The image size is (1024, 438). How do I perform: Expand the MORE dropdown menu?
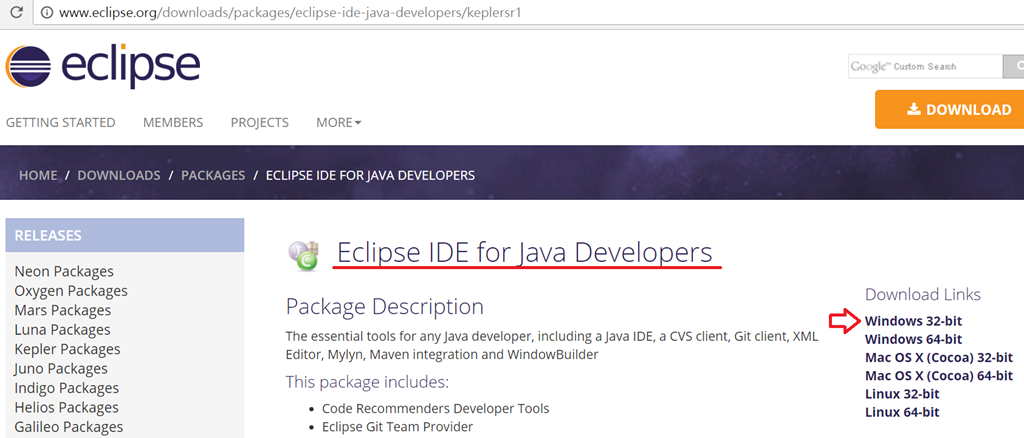(338, 123)
